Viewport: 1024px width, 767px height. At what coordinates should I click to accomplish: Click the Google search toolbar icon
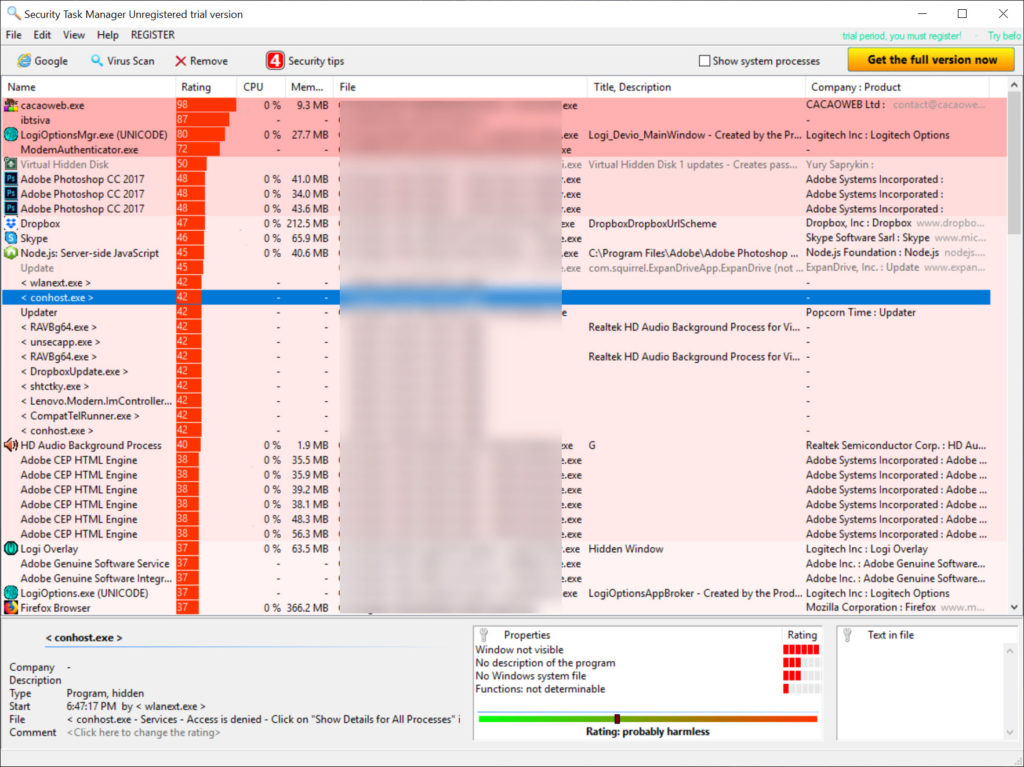click(24, 61)
